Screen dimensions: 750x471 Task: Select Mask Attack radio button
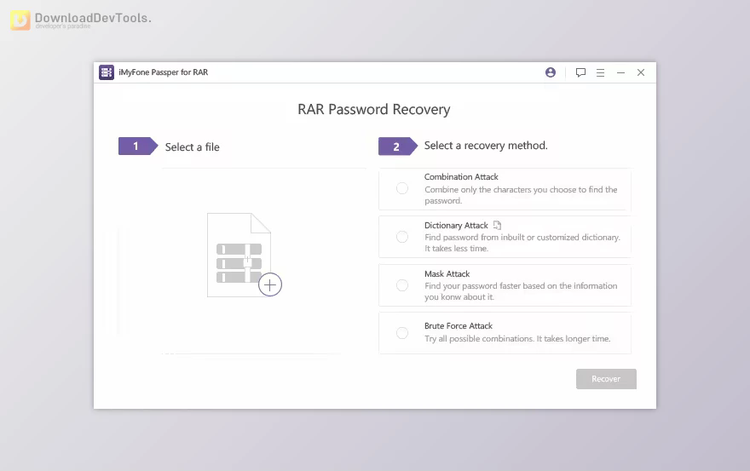point(402,285)
